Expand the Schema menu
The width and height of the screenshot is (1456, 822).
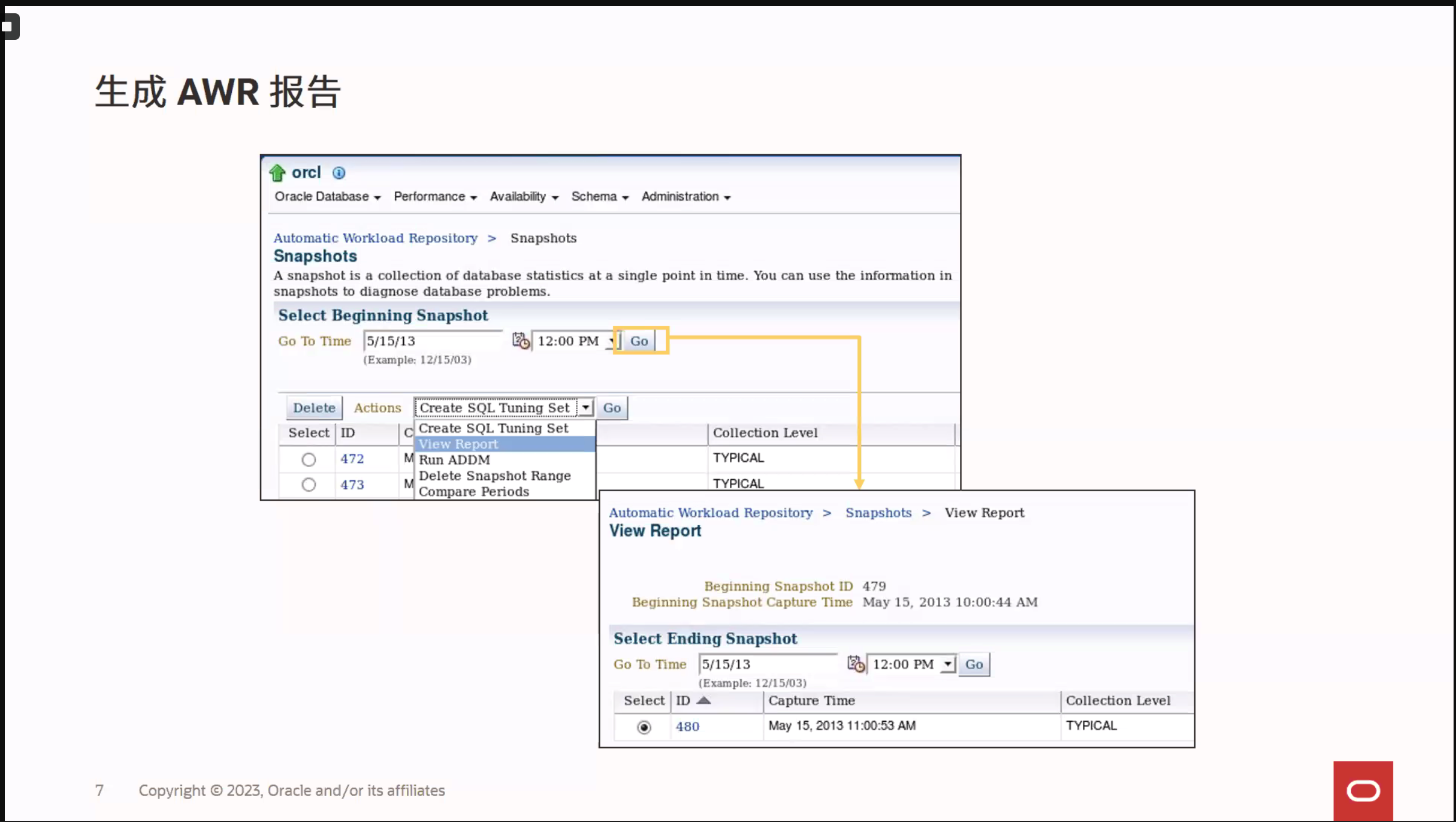coord(600,197)
